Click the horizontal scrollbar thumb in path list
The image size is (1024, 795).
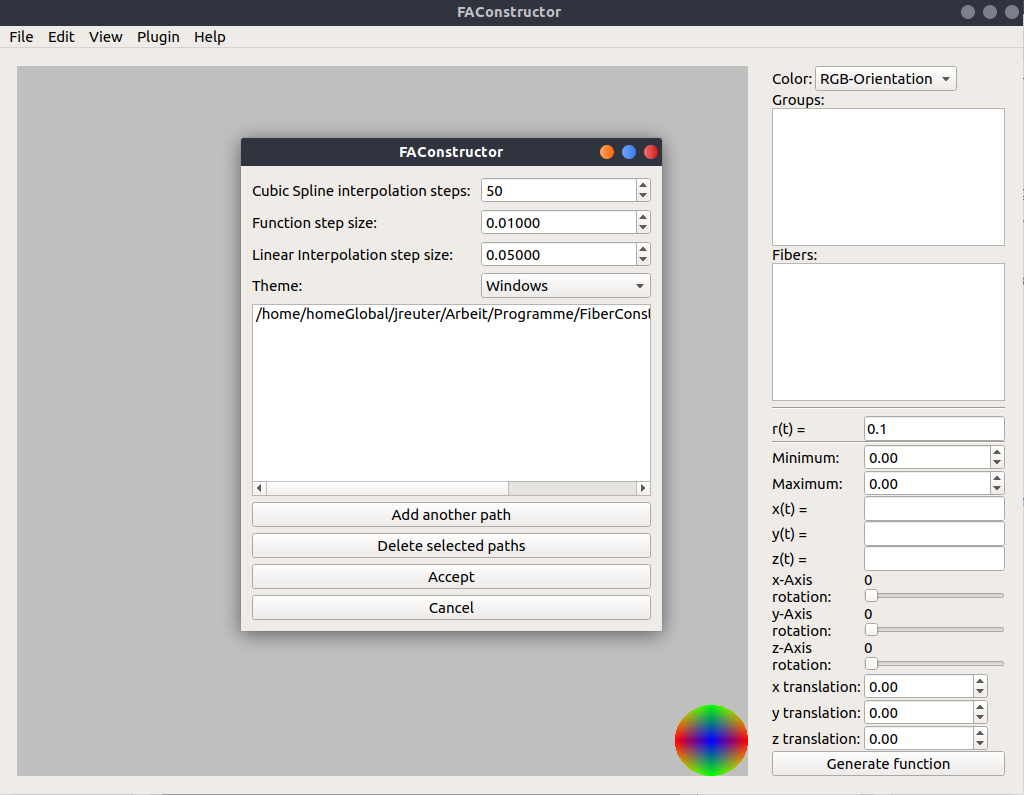pyautogui.click(x=387, y=488)
